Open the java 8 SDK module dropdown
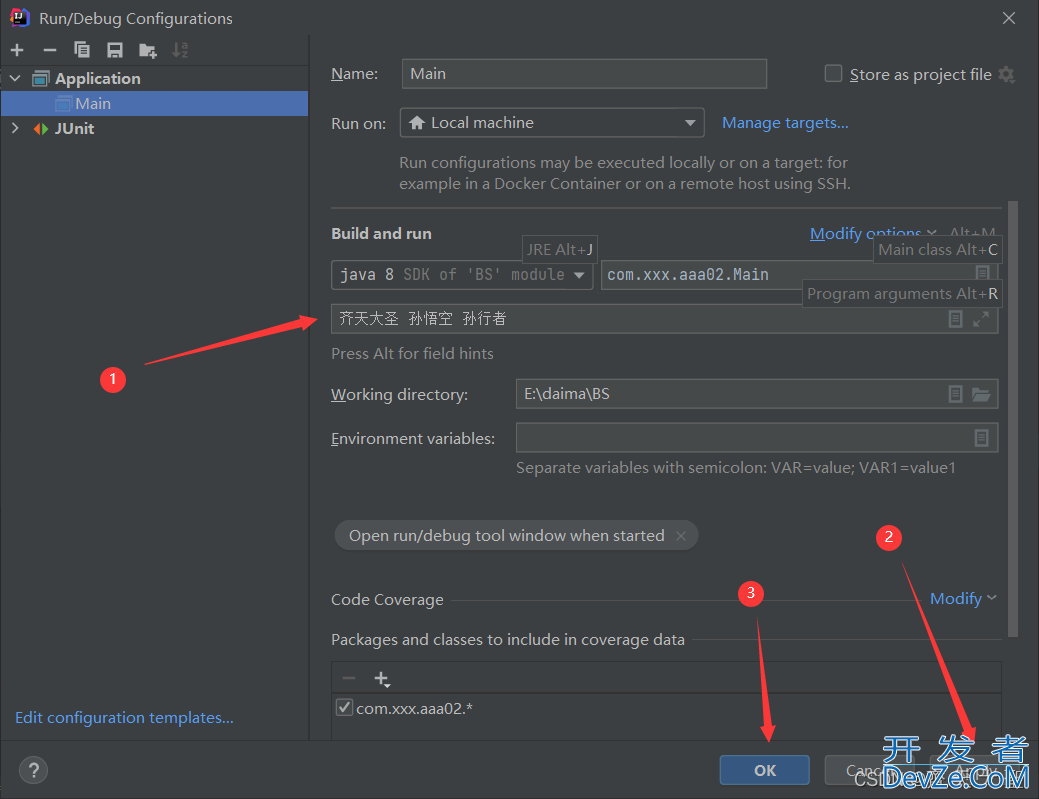1039x799 pixels. pyautogui.click(x=462, y=275)
